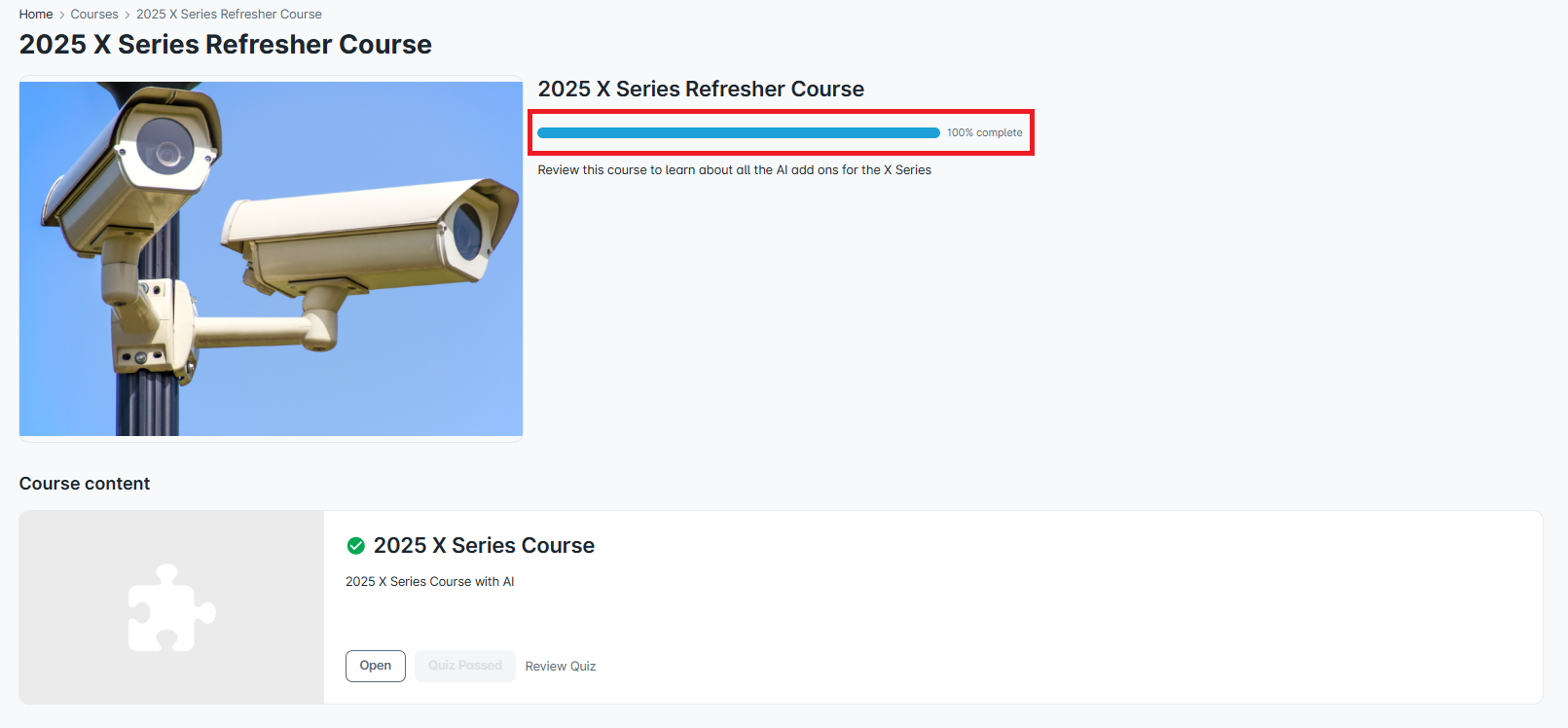Viewport: 1568px width, 728px height.
Task: Click the green completed checkmark icon
Action: click(356, 546)
